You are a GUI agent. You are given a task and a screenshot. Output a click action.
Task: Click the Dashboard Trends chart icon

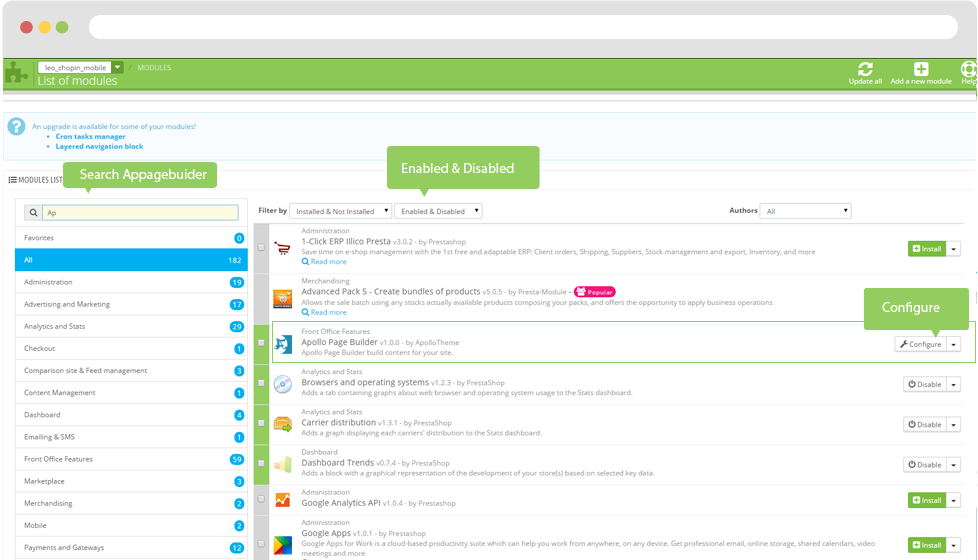tap(283, 464)
